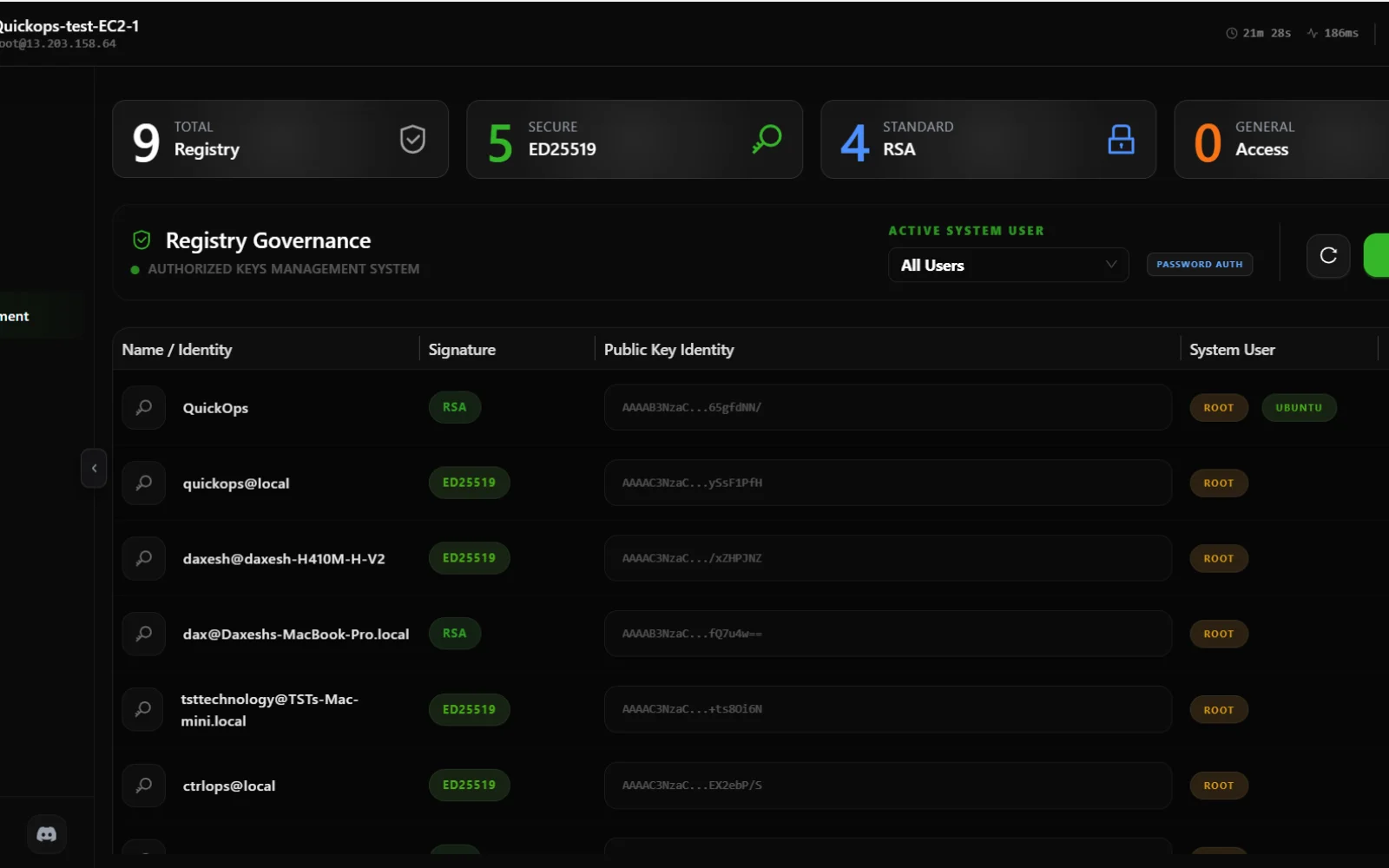Click the RSA badge in QuickOps row
Image resolution: width=1389 pixels, height=868 pixels.
(455, 407)
